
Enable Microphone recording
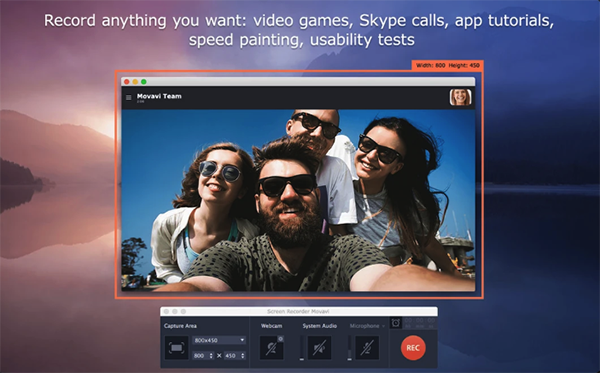pos(367,348)
